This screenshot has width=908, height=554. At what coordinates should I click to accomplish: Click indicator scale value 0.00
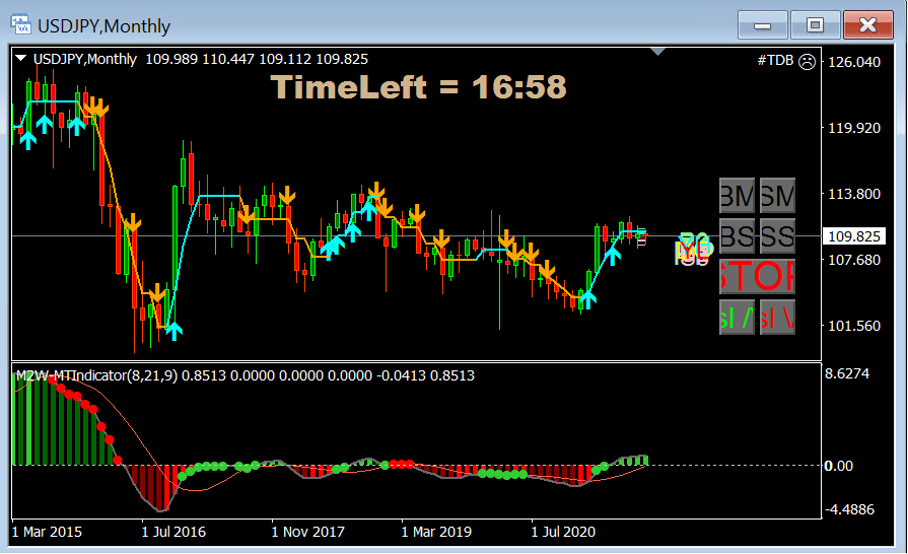(839, 466)
